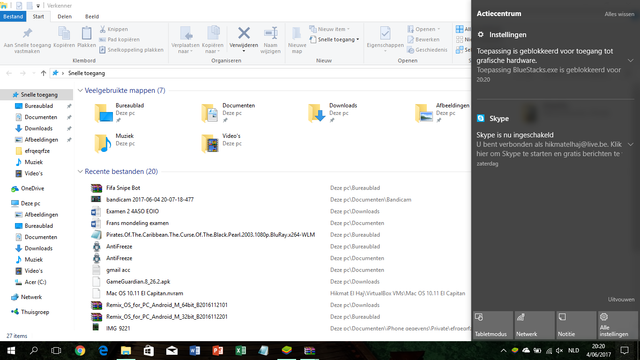640x360 pixels.
Task: Click Alles wissen in Actiecentrum
Action: tap(619, 14)
